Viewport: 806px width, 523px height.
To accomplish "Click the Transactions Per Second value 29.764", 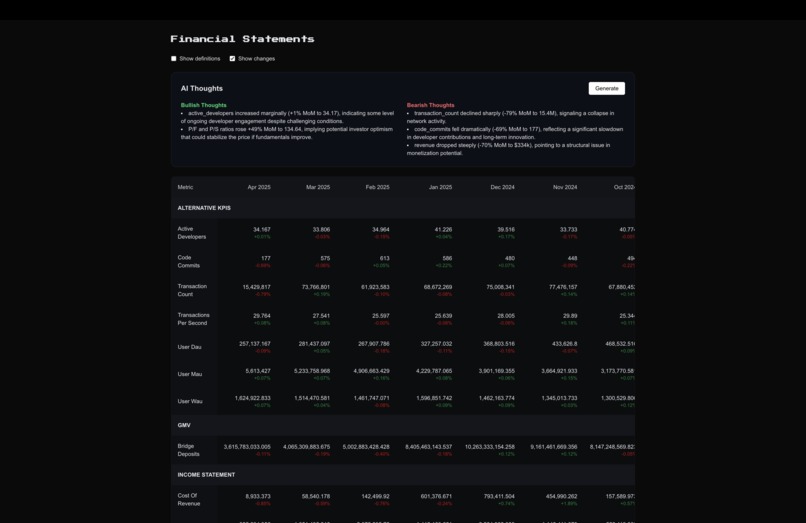I will 262,316.
